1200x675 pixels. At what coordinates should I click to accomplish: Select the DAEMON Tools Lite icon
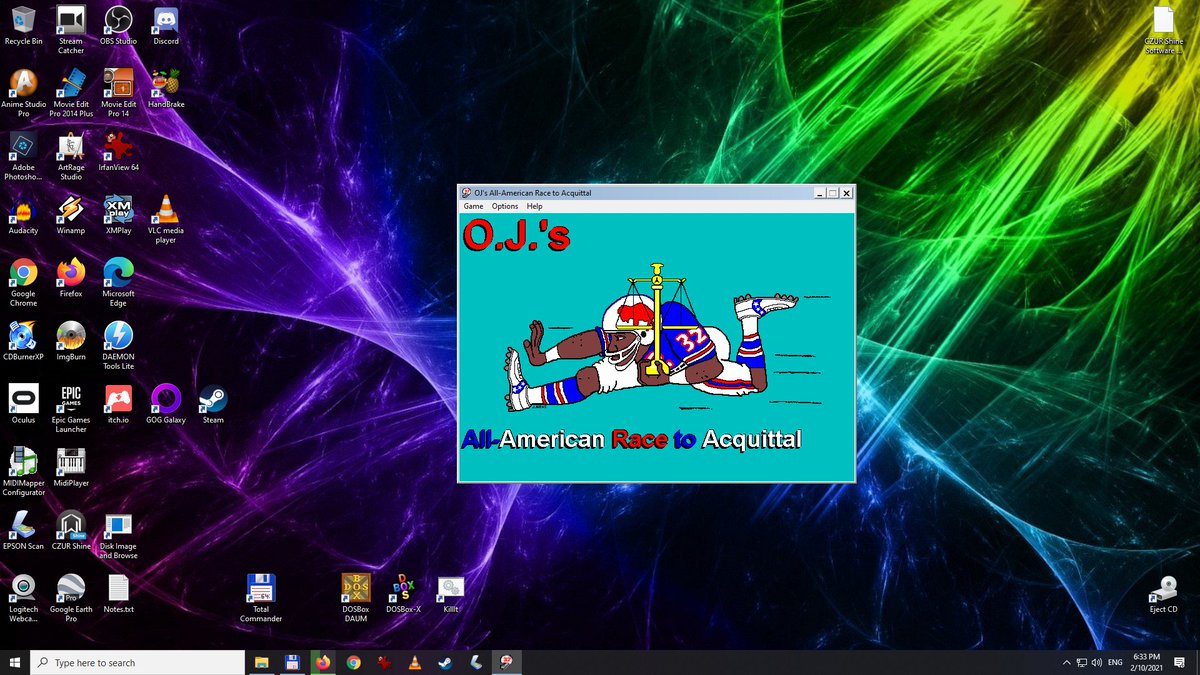tap(118, 345)
